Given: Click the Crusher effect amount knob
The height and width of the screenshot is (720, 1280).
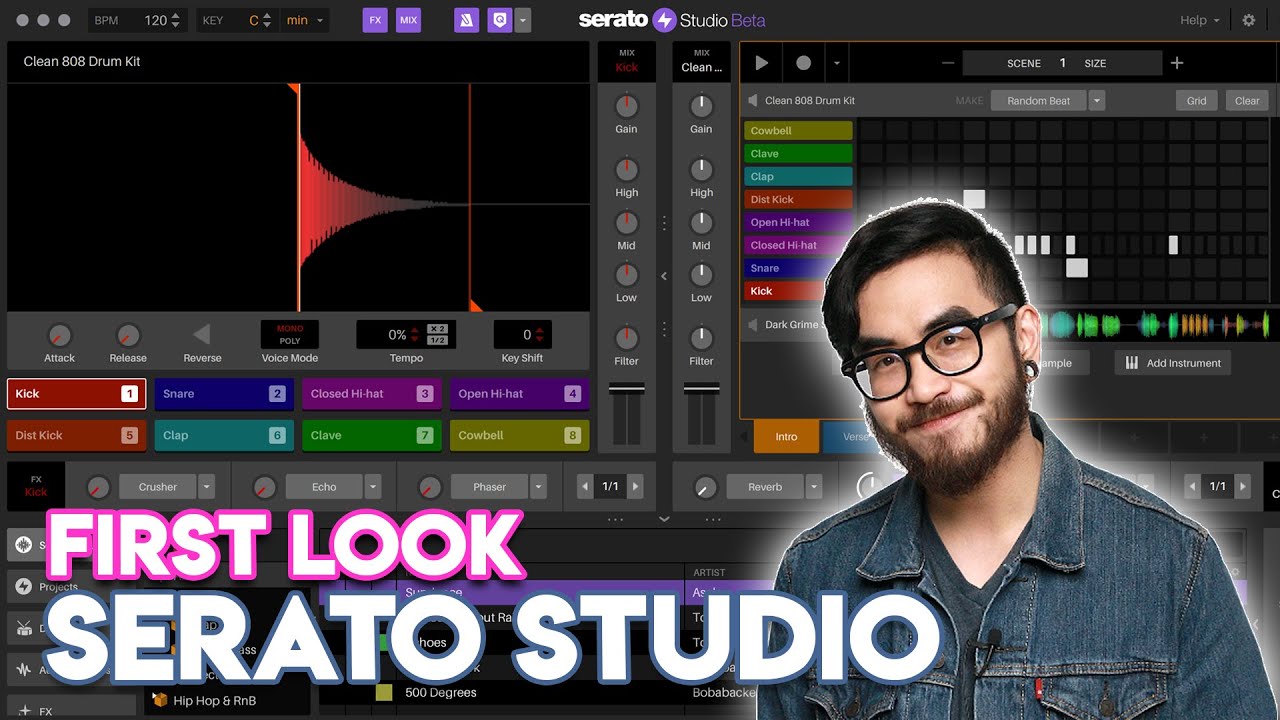Looking at the screenshot, I should pyautogui.click(x=98, y=487).
